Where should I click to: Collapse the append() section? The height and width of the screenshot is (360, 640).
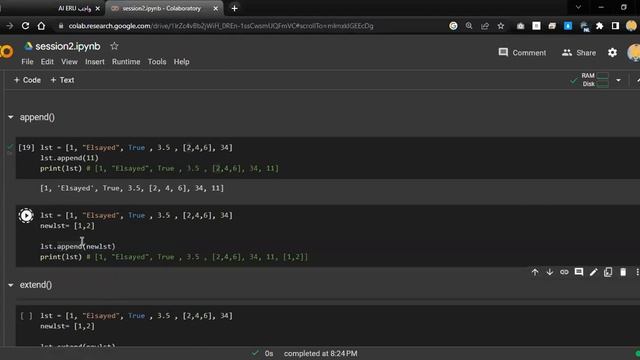tap(11, 117)
